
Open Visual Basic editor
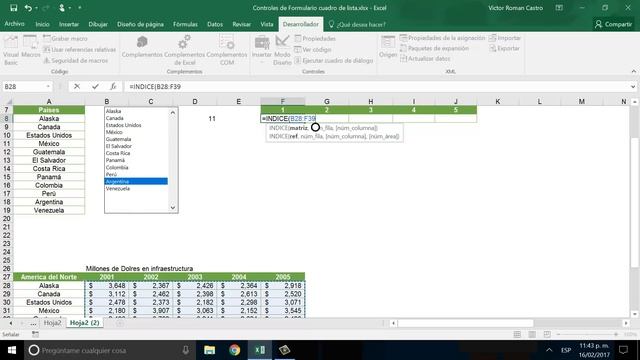pos(11,50)
